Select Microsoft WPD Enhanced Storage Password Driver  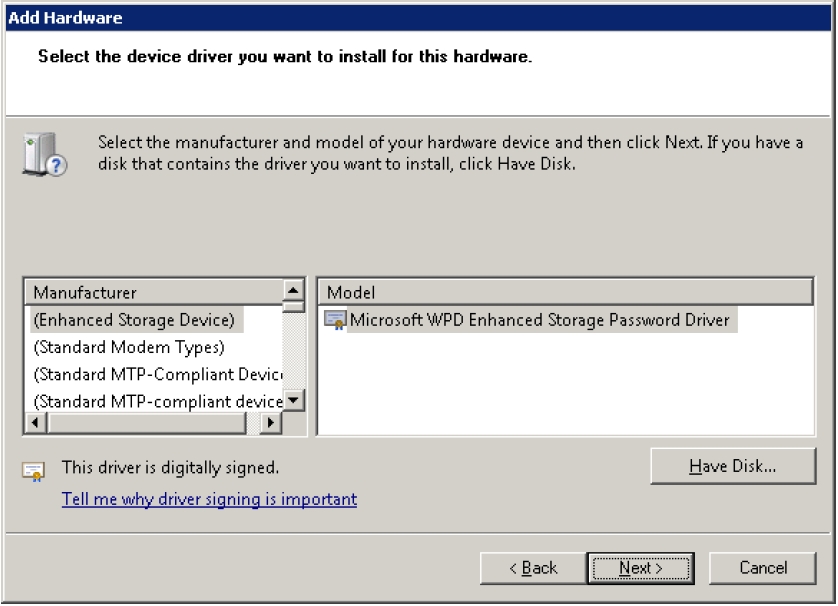tap(539, 320)
